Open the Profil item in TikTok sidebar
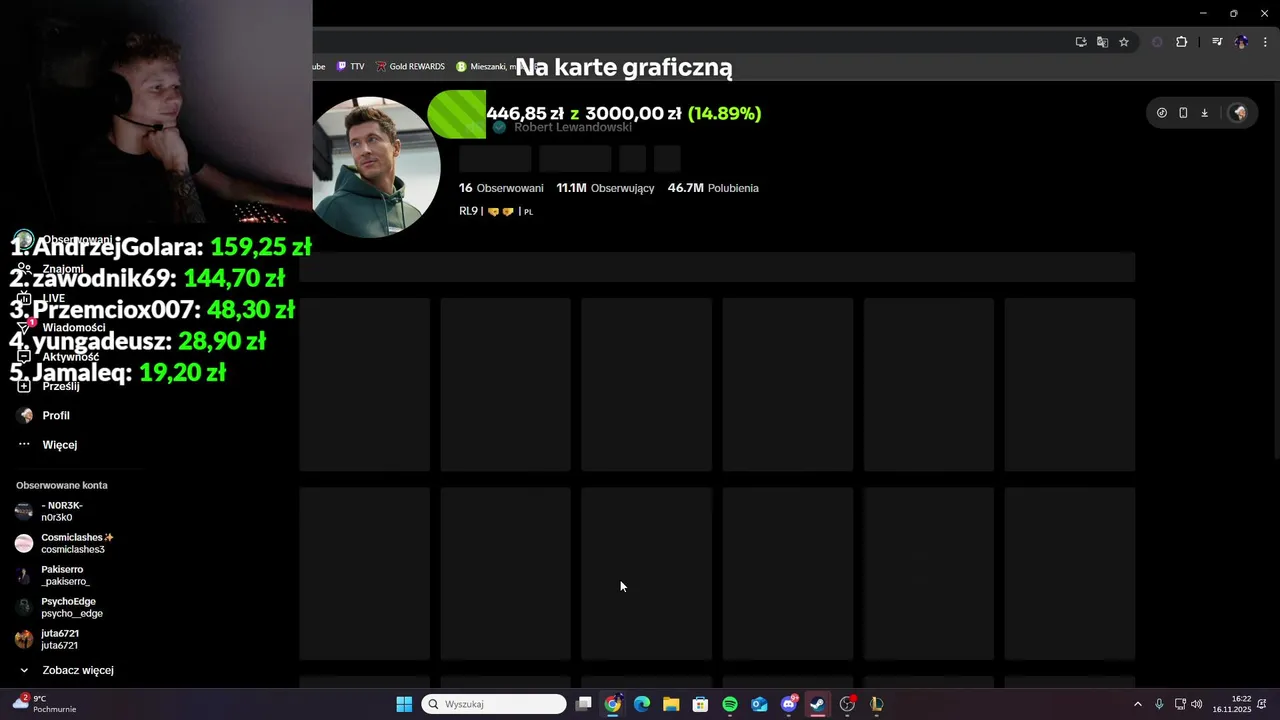 point(43,415)
